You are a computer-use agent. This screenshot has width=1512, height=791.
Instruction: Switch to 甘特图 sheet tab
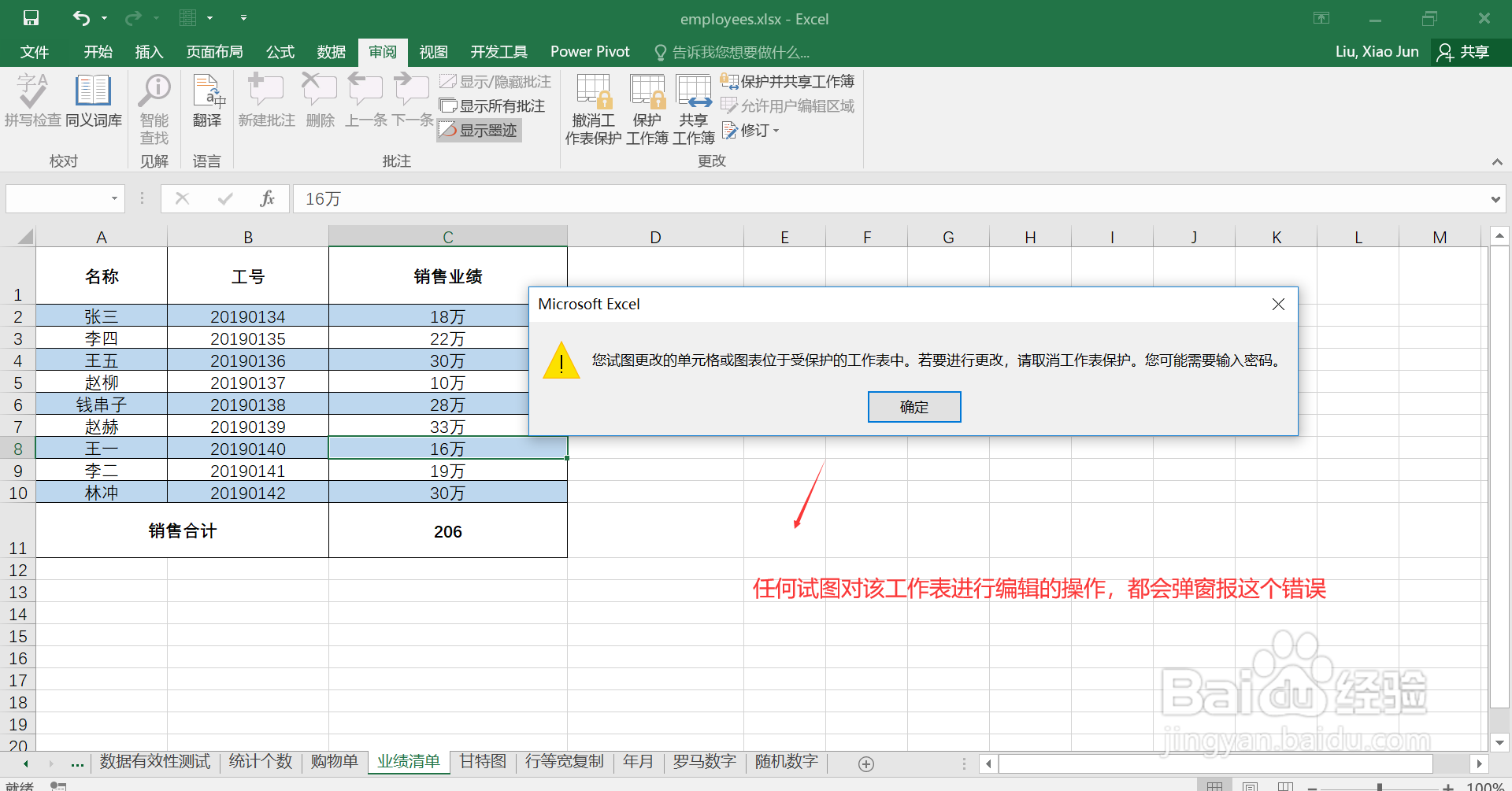click(x=483, y=762)
